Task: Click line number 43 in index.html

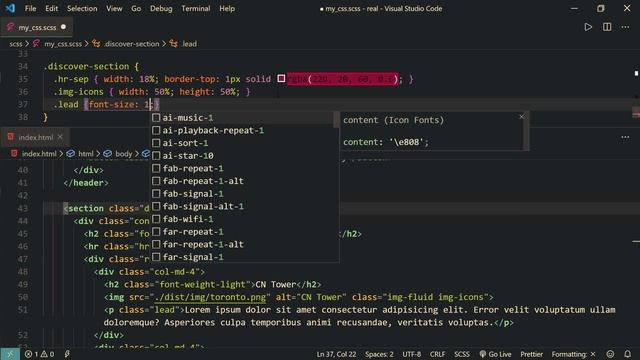Action: coord(23,208)
